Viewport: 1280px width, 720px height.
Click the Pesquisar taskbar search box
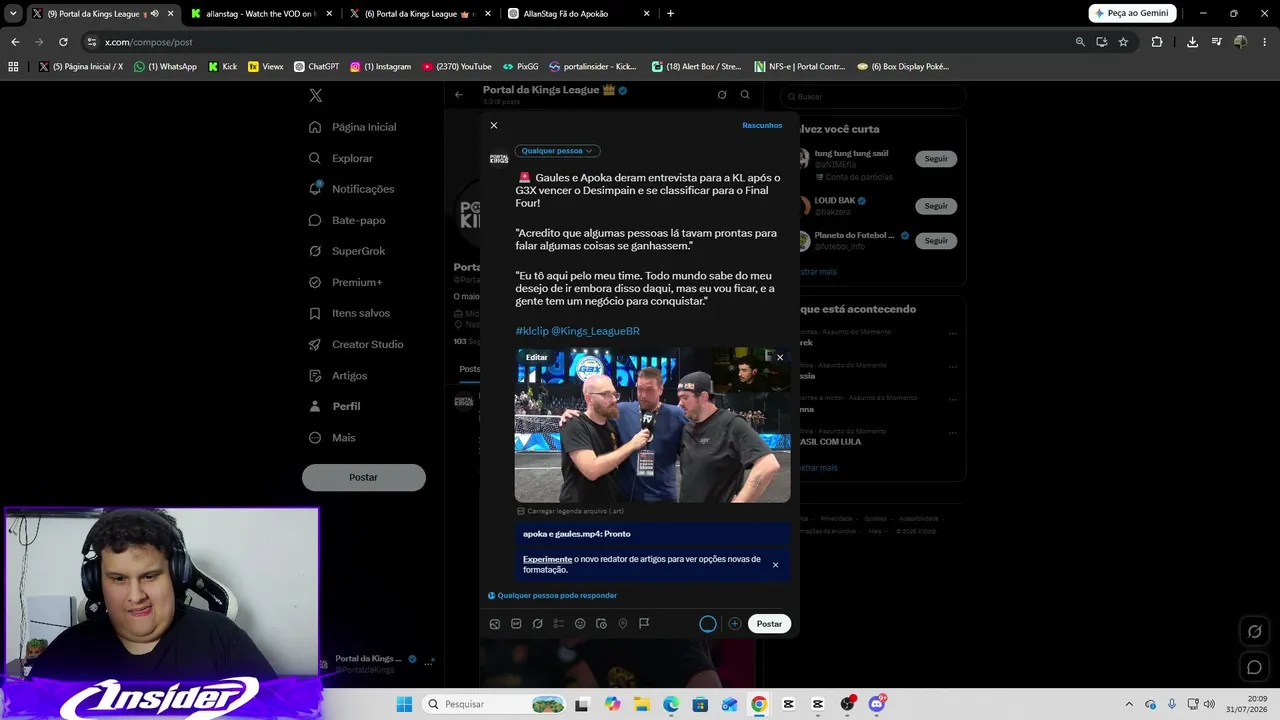496,704
